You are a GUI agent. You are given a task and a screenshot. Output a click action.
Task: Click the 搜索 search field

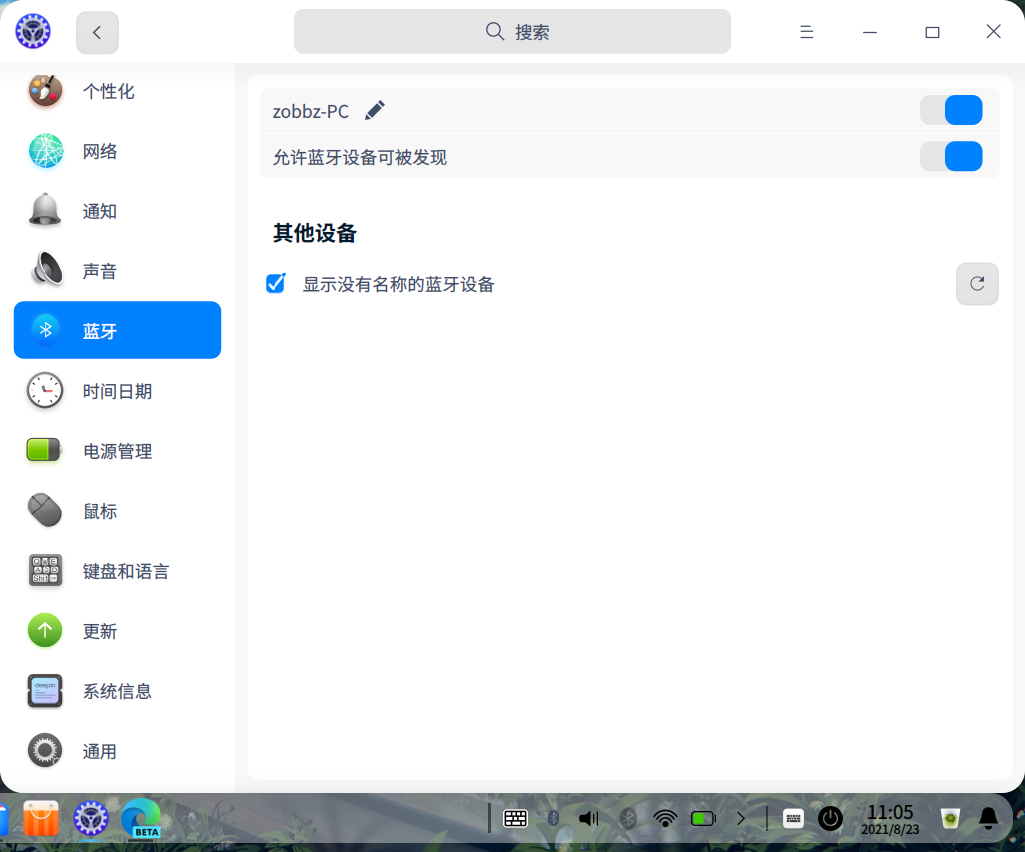pyautogui.click(x=512, y=31)
